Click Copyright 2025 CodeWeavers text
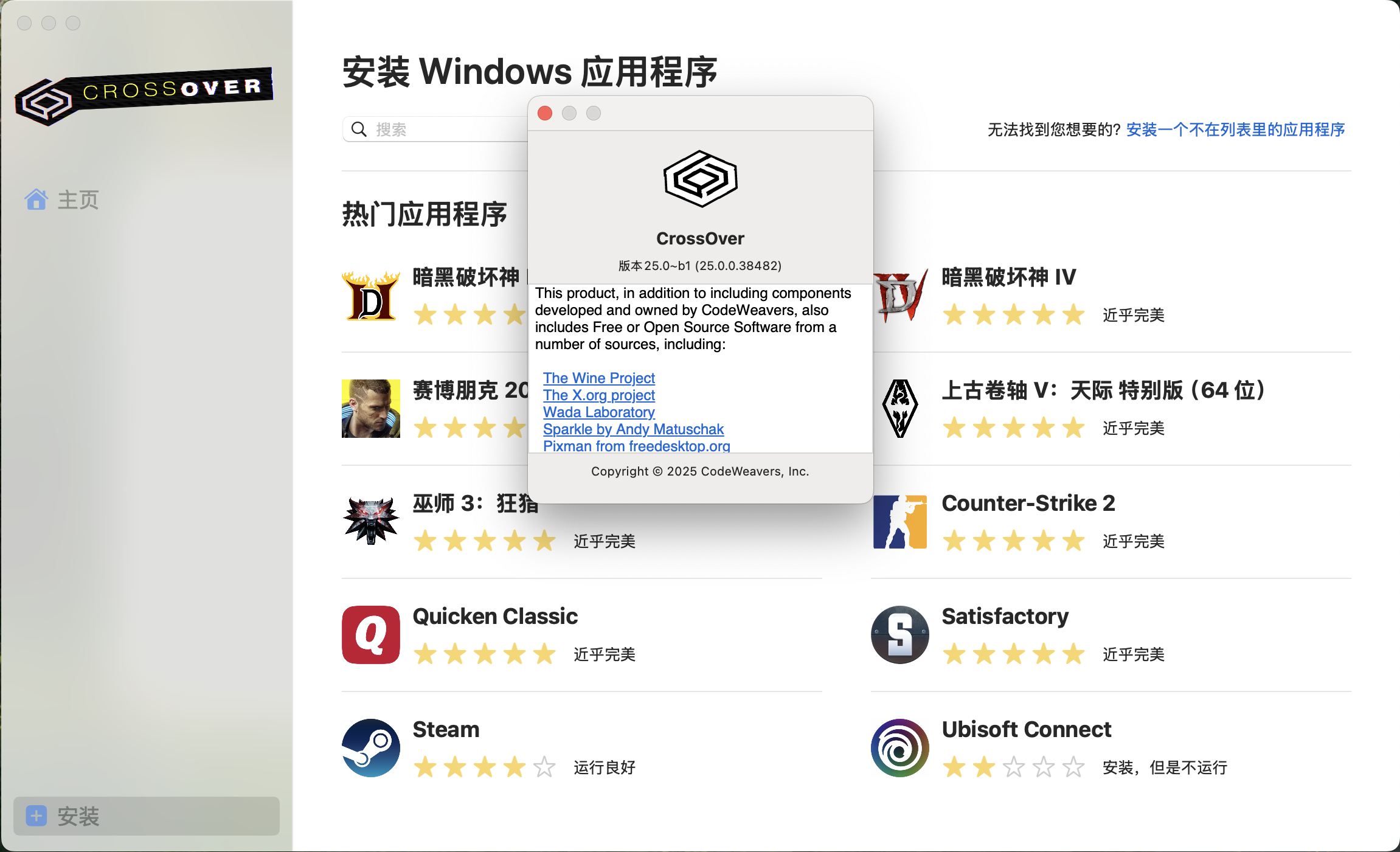 (x=700, y=471)
